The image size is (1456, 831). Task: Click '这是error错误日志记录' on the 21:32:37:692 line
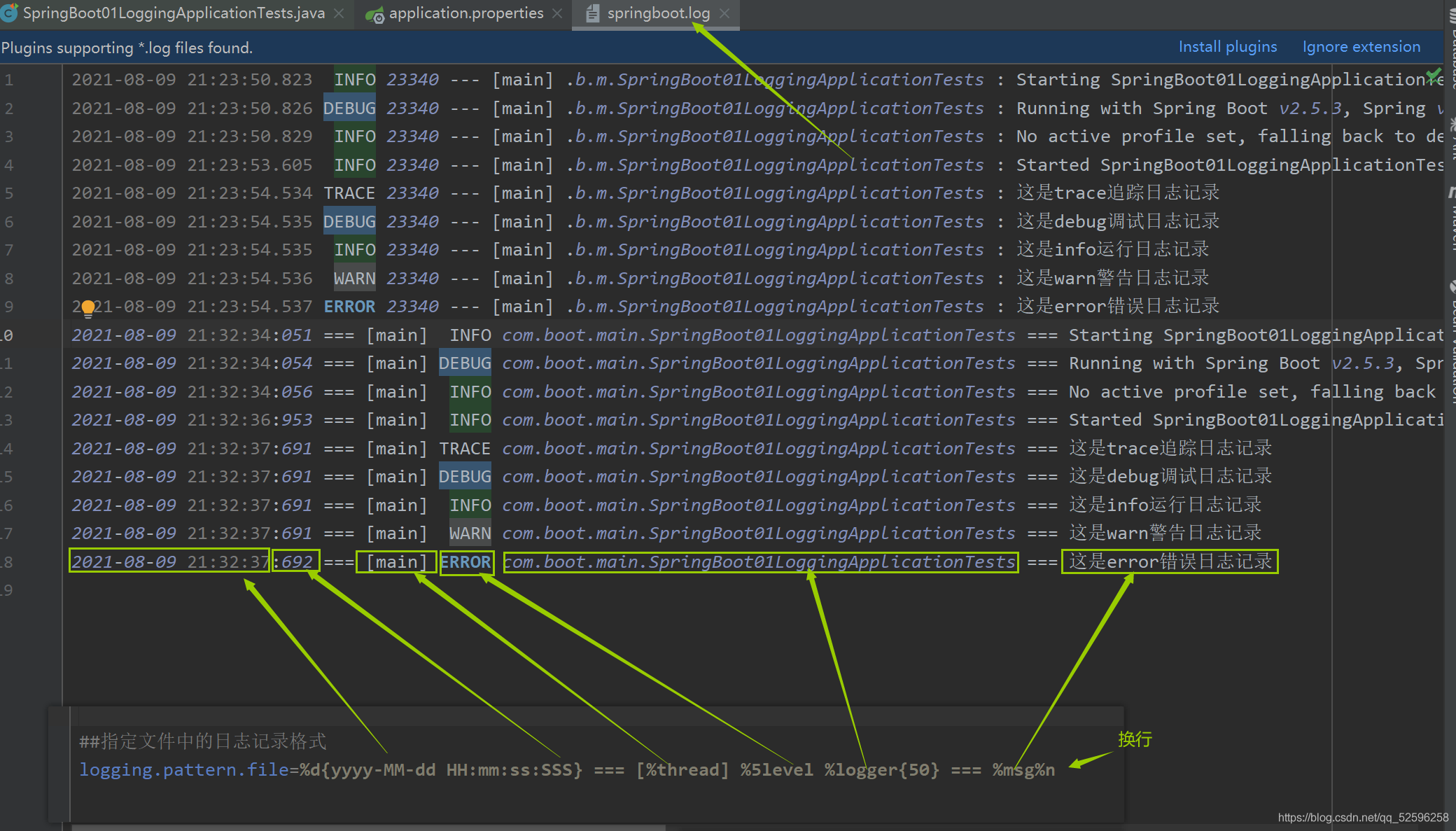pos(1170,561)
